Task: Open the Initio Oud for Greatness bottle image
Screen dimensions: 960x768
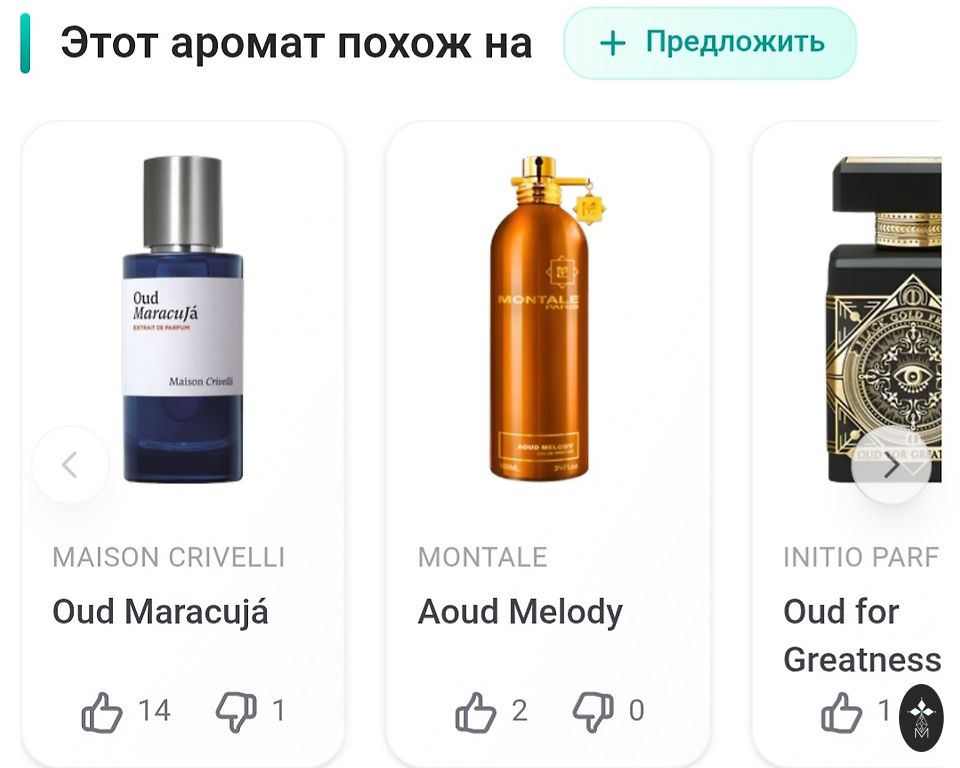Action: (884, 318)
